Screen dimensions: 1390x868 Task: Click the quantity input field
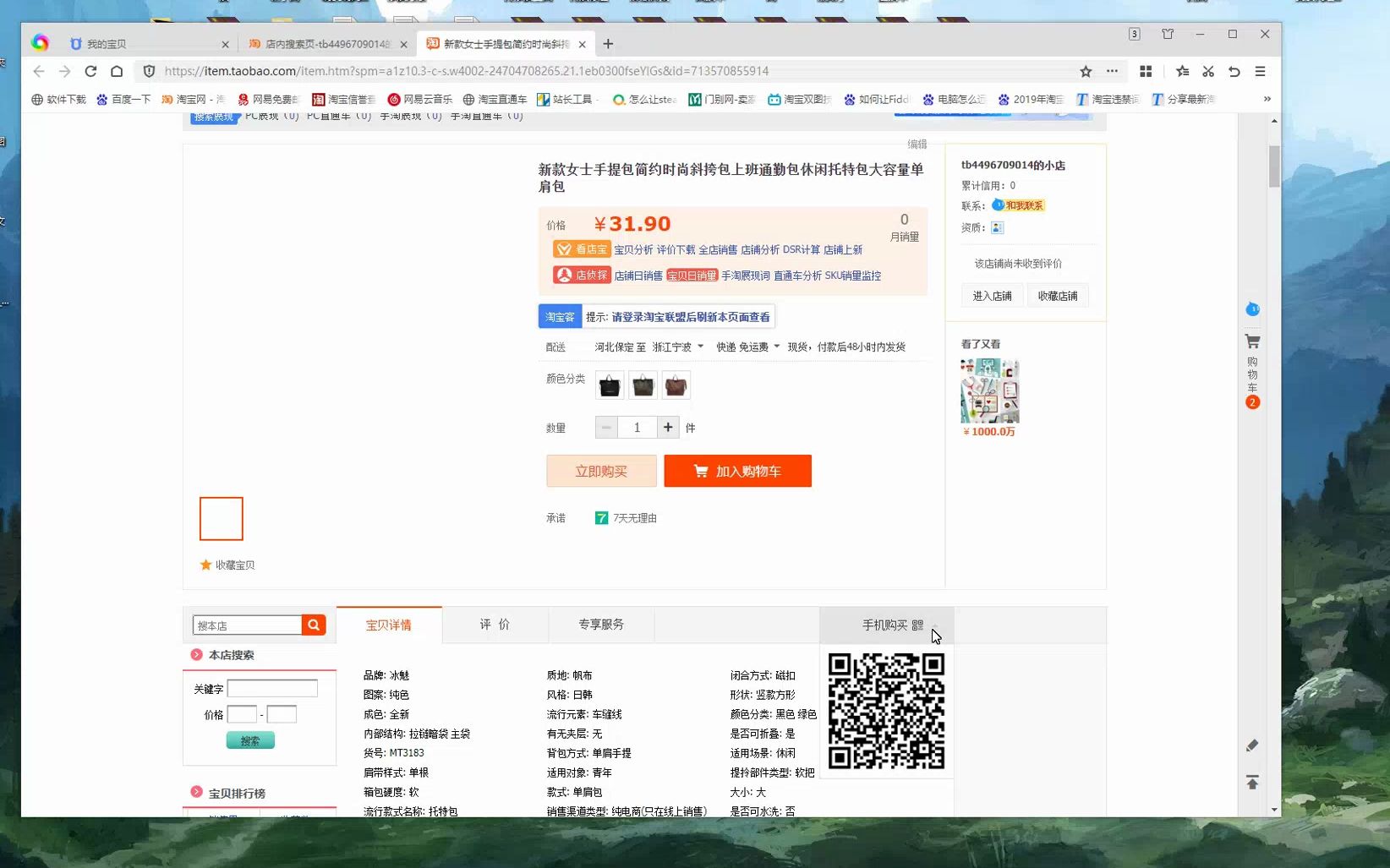(637, 427)
